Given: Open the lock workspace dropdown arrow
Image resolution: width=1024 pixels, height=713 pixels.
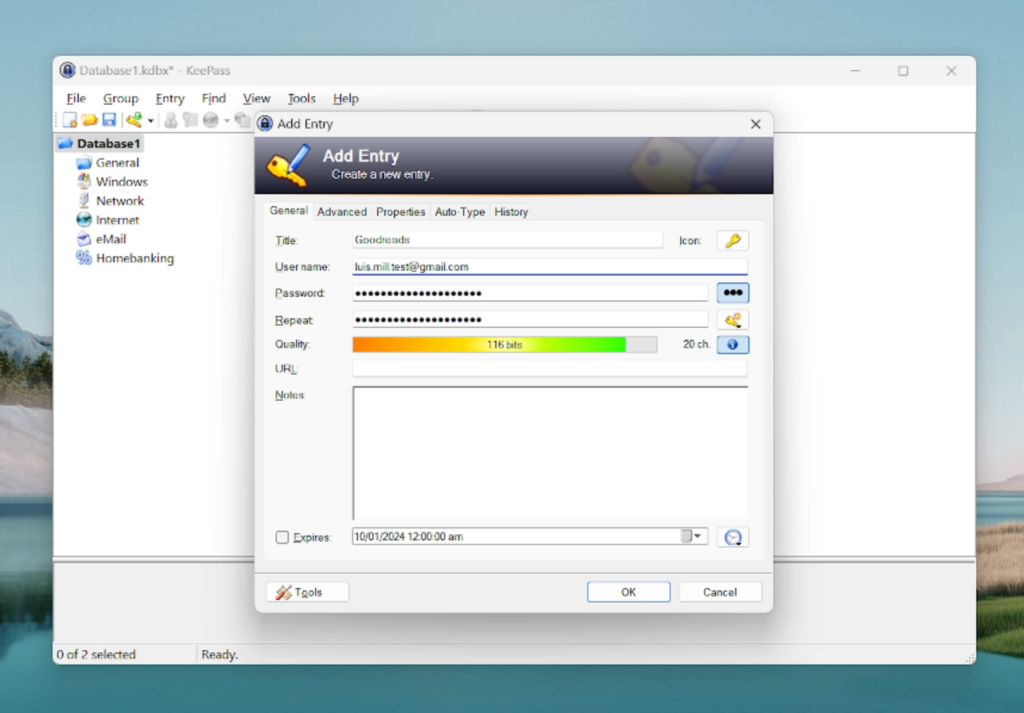Looking at the screenshot, I should click(150, 119).
